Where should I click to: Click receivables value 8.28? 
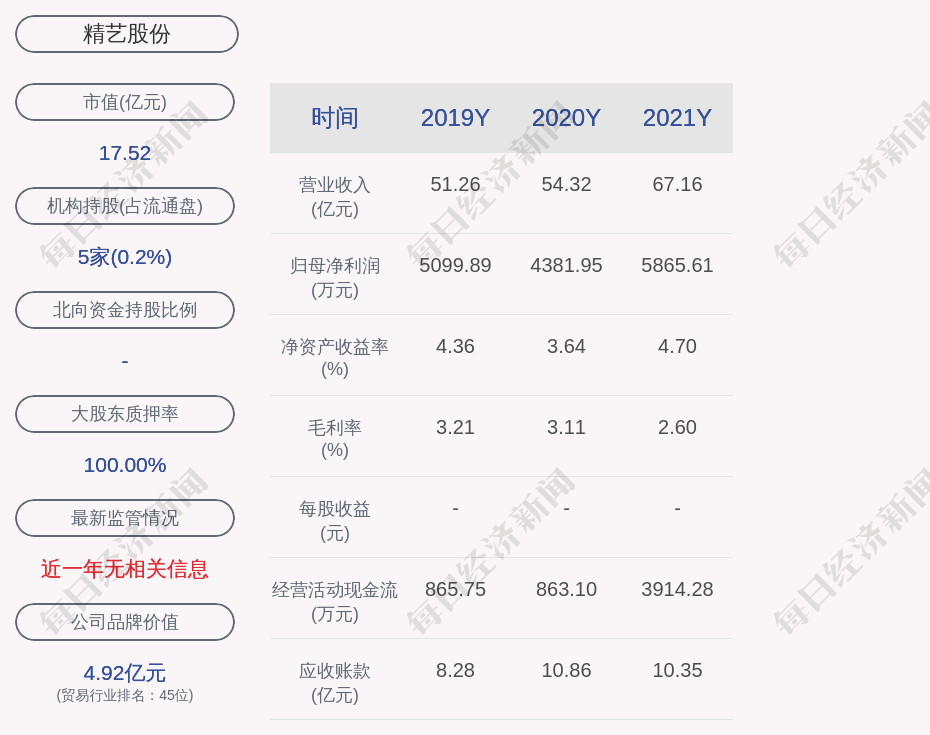tap(455, 671)
